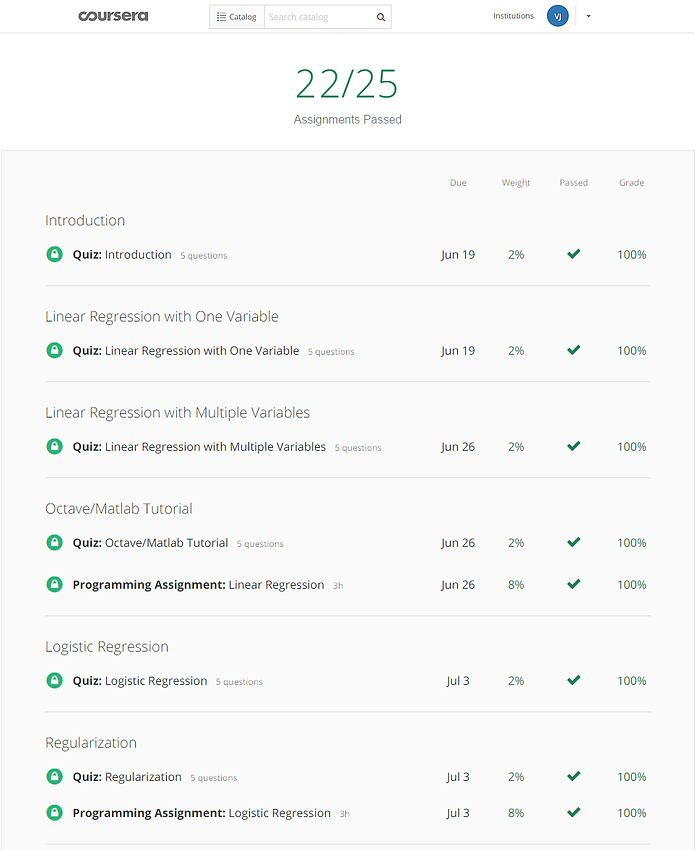This screenshot has width=697, height=851.
Task: Open Quiz: Linear Regression with Multiple Variables
Action: [x=199, y=447]
